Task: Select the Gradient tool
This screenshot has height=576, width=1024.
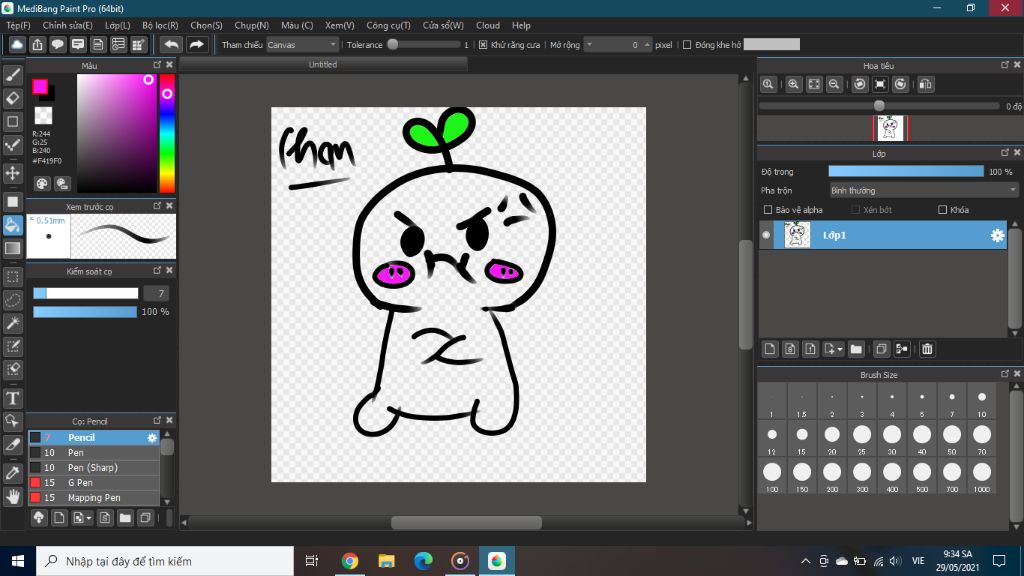Action: click(13, 248)
